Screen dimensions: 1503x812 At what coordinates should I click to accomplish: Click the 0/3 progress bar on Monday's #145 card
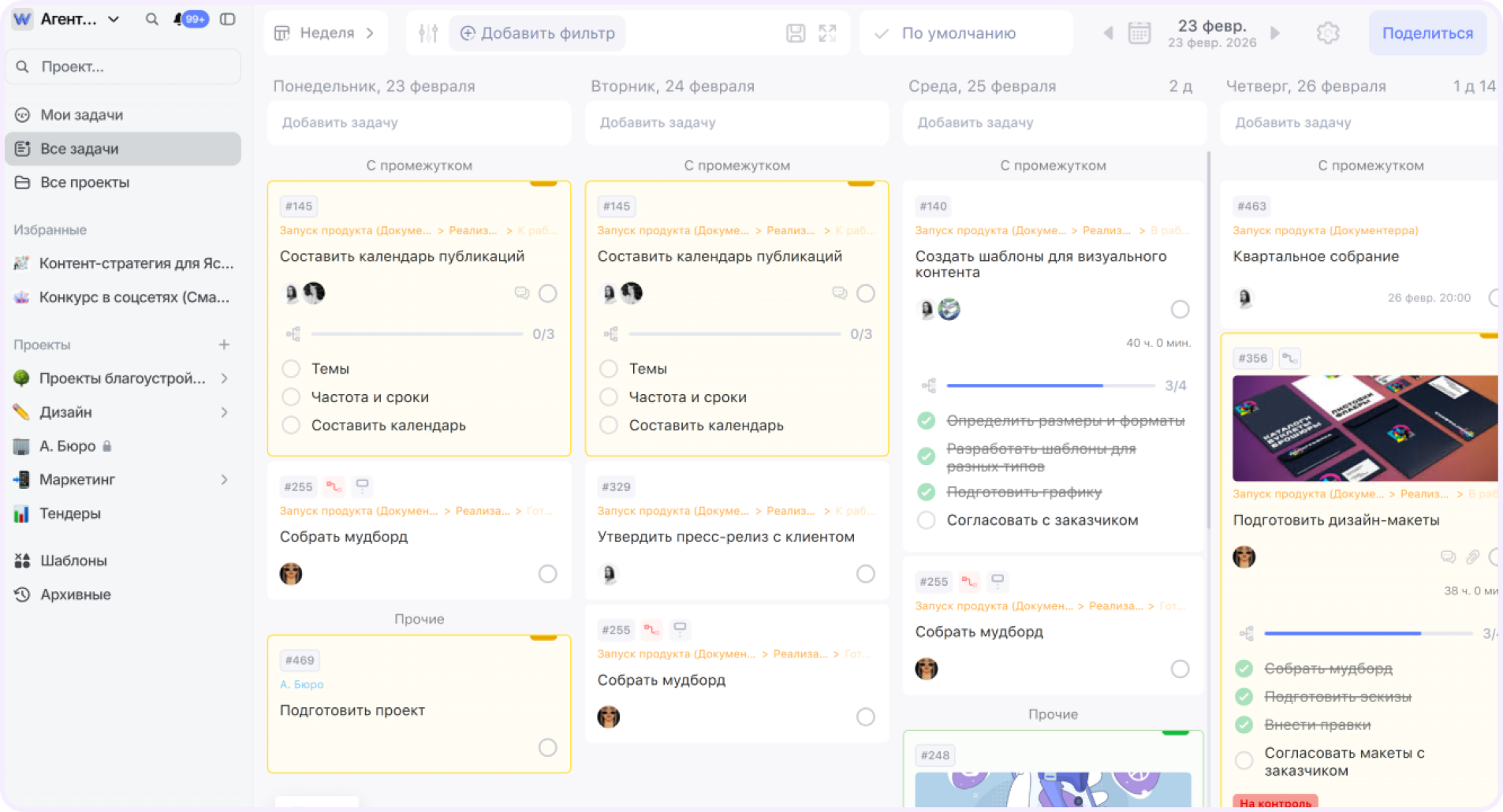click(417, 334)
